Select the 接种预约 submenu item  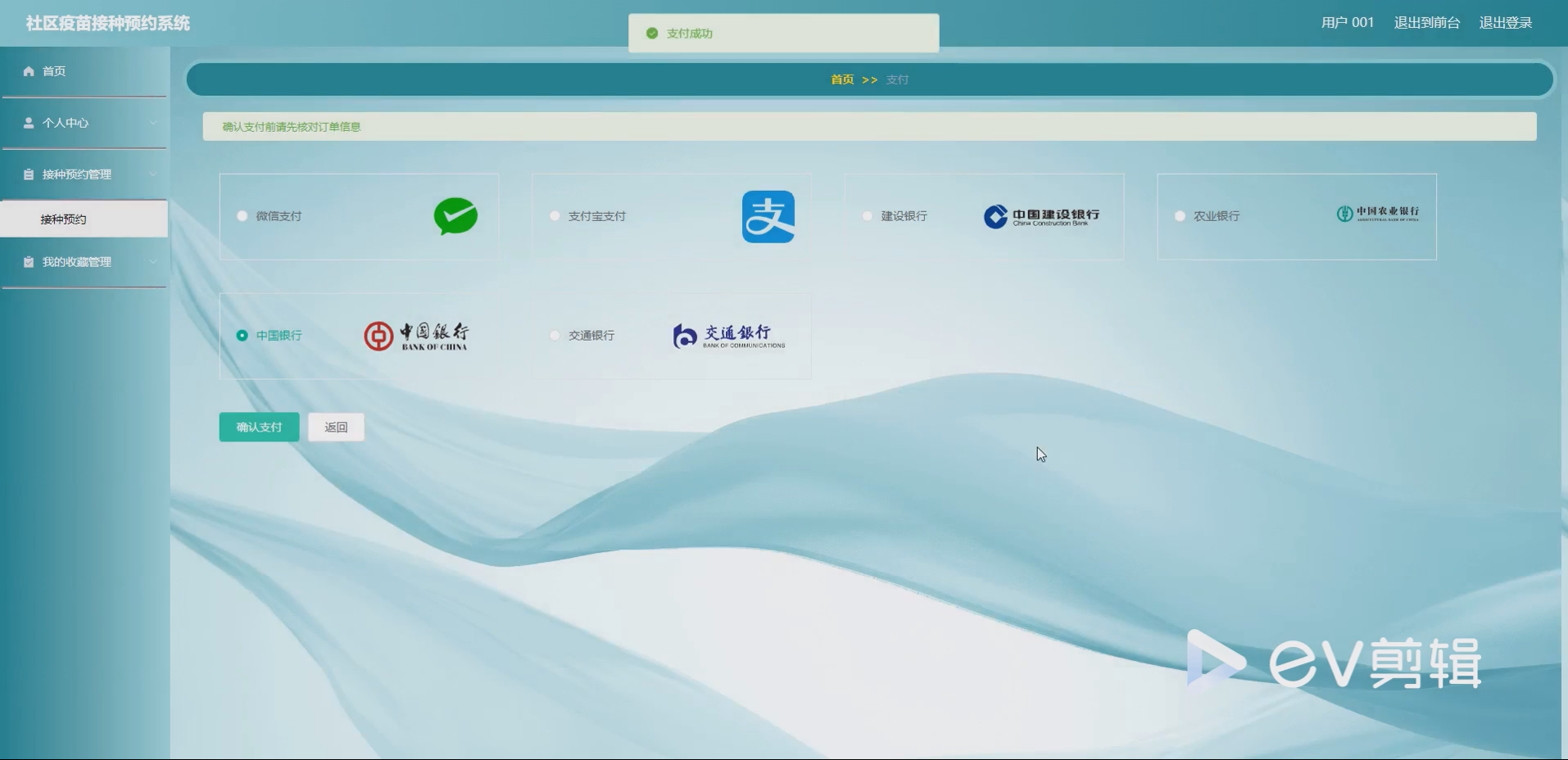[84, 219]
